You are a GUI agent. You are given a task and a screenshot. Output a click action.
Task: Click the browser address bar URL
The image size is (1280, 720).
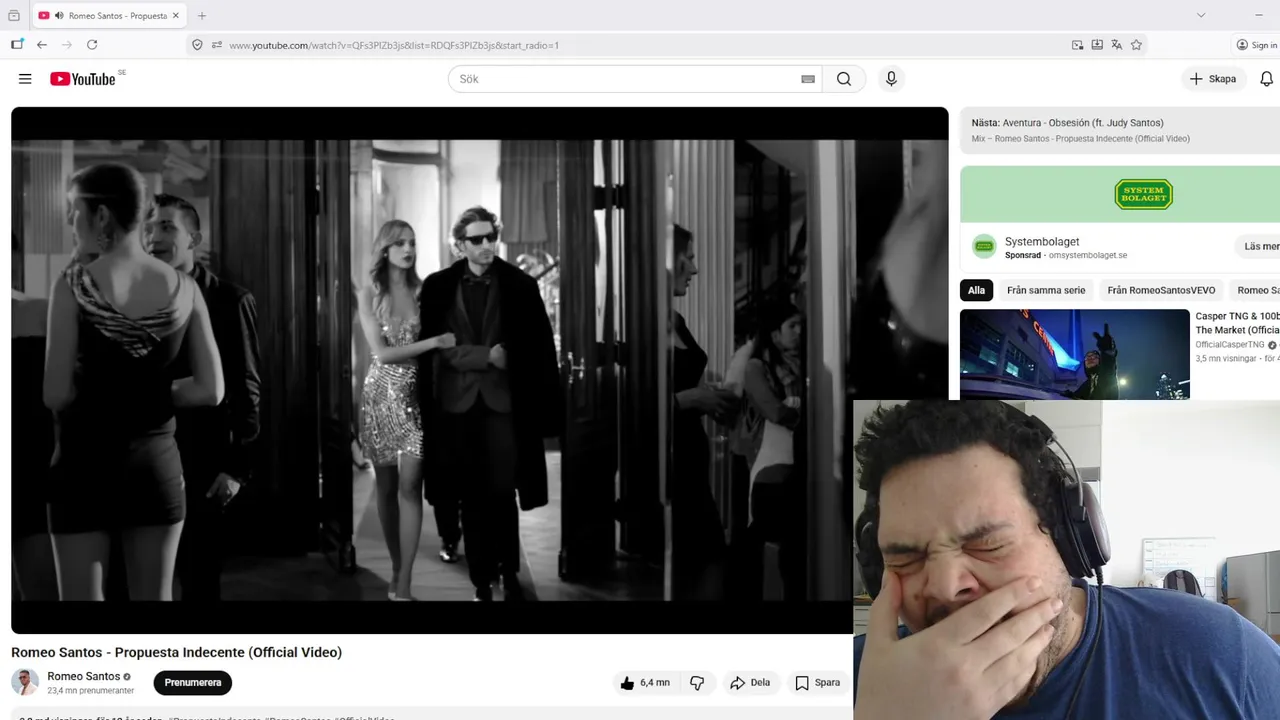click(x=394, y=45)
